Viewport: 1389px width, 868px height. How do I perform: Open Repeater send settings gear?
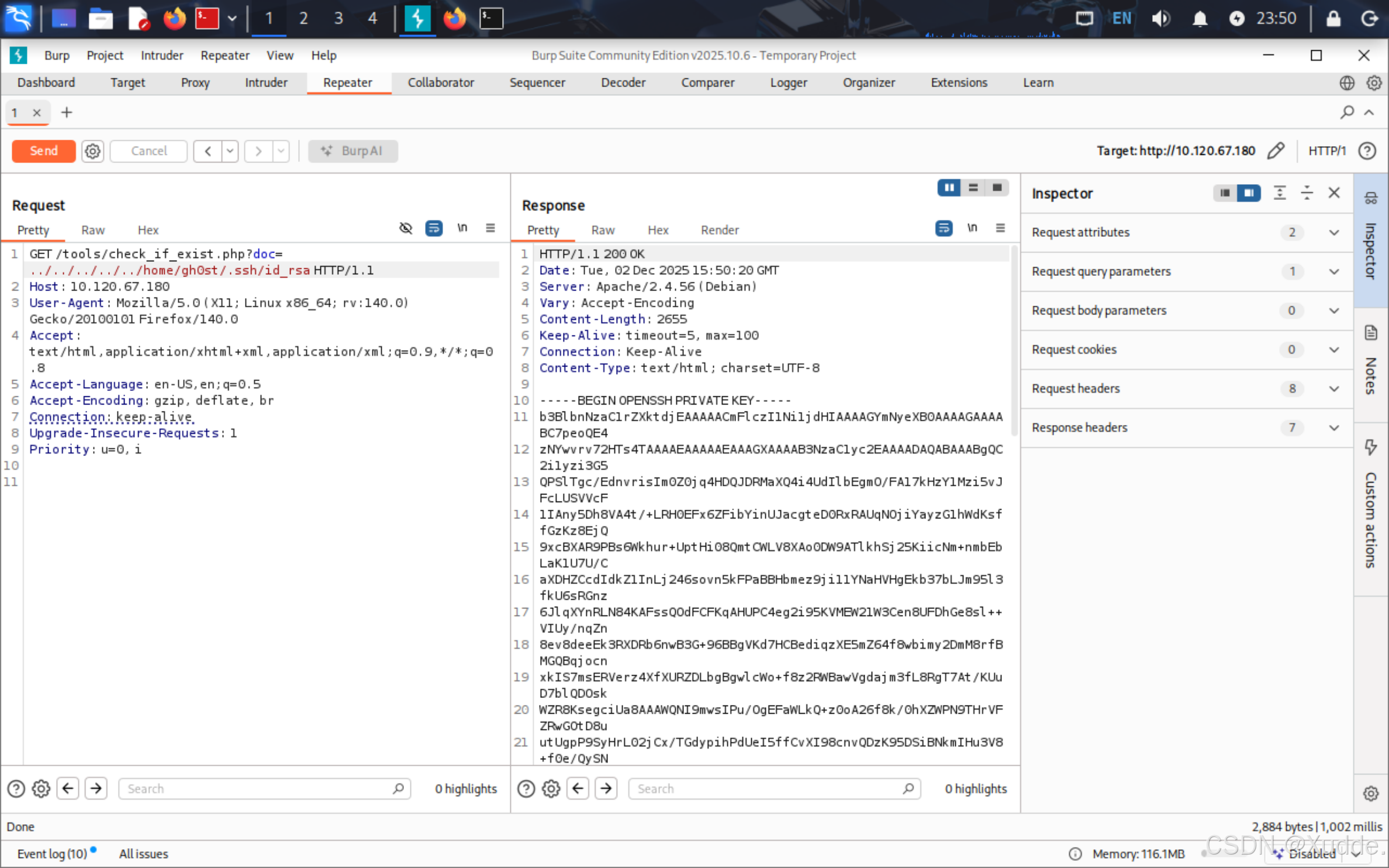click(92, 151)
